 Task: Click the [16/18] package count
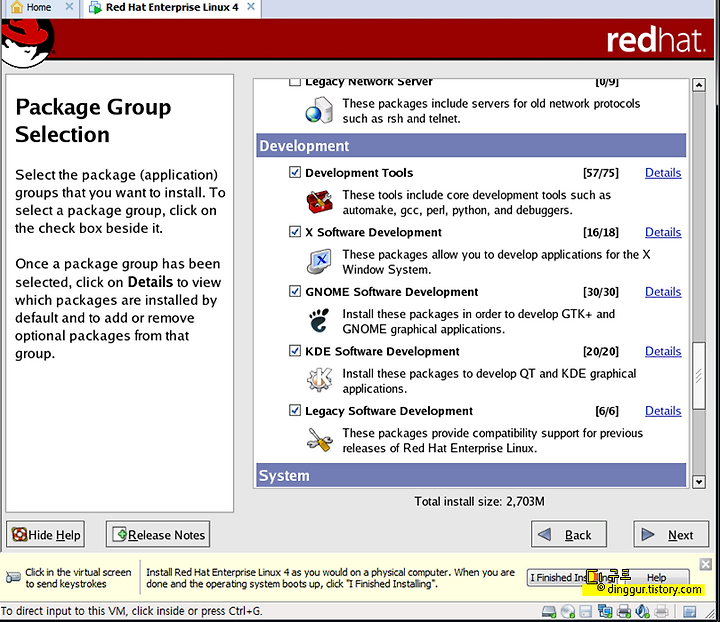tap(601, 232)
